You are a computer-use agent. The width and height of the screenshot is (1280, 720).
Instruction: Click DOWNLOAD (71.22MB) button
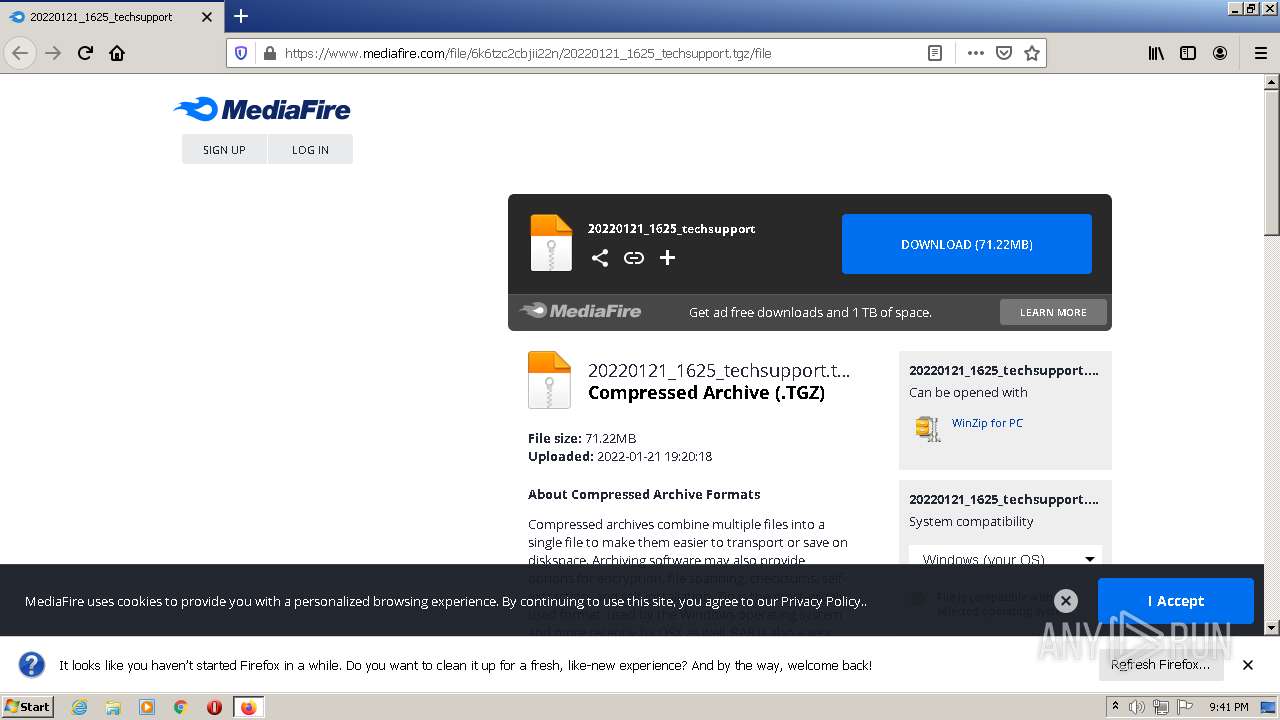[x=967, y=244]
